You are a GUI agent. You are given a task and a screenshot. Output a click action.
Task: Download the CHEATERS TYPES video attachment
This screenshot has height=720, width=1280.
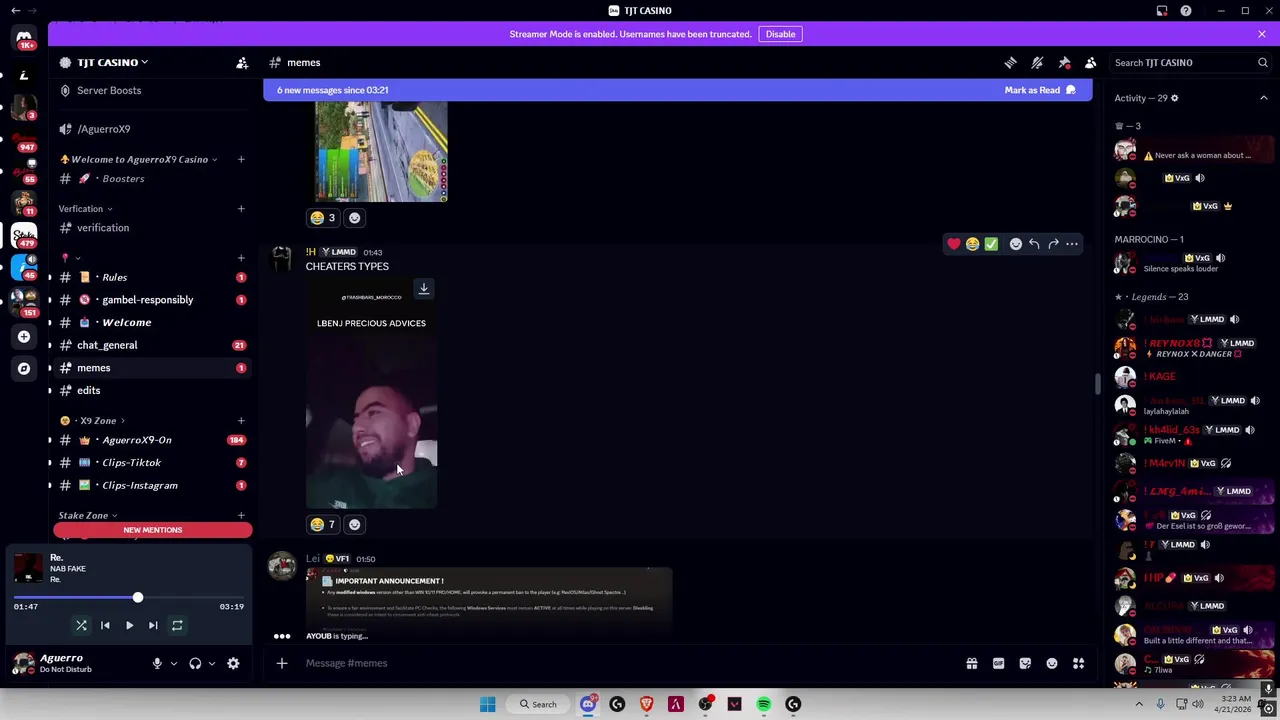424,289
